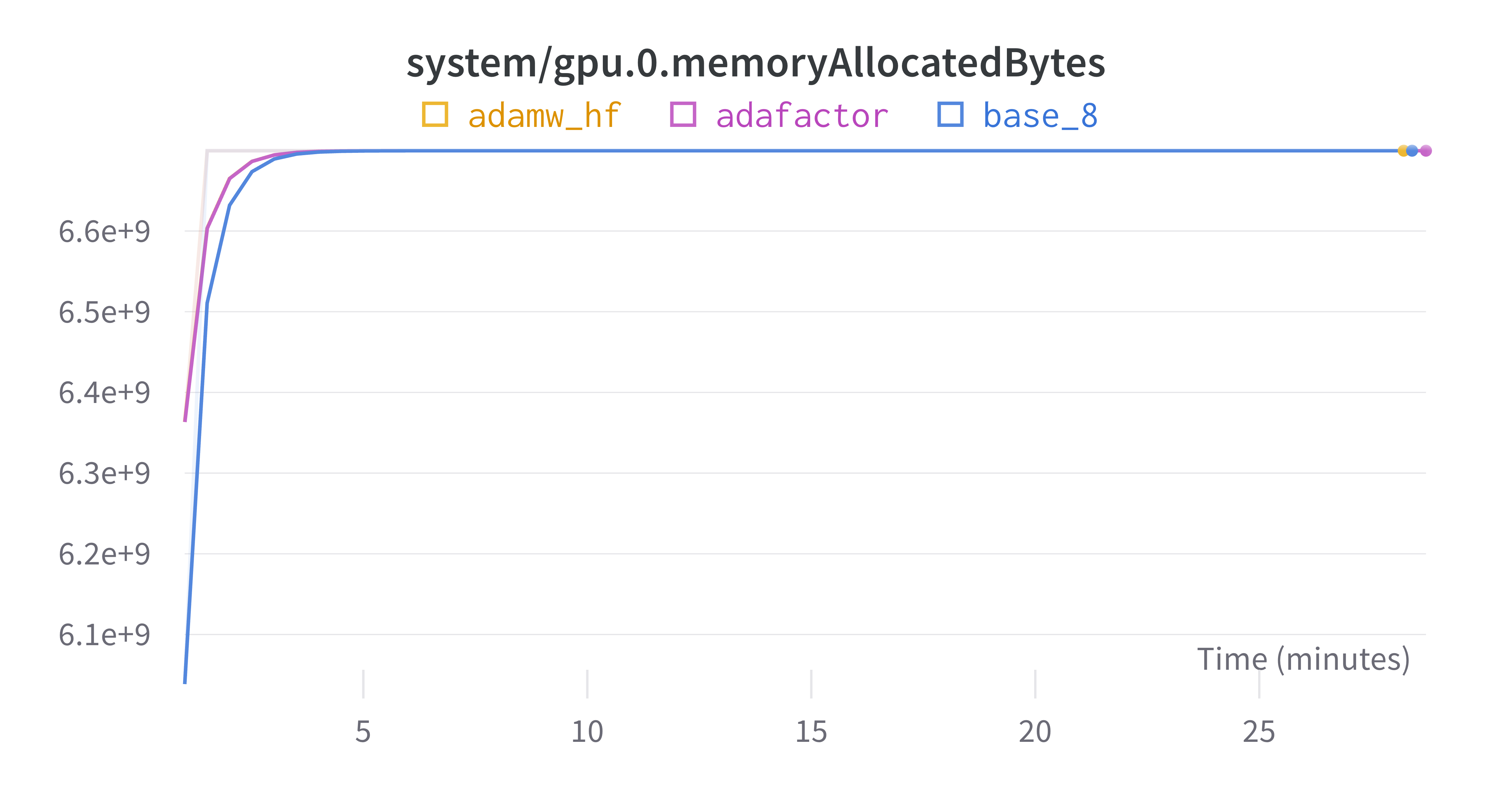1512x794 pixels.
Task: Toggle the adamw_hf legend checkbox
Action: [x=435, y=114]
